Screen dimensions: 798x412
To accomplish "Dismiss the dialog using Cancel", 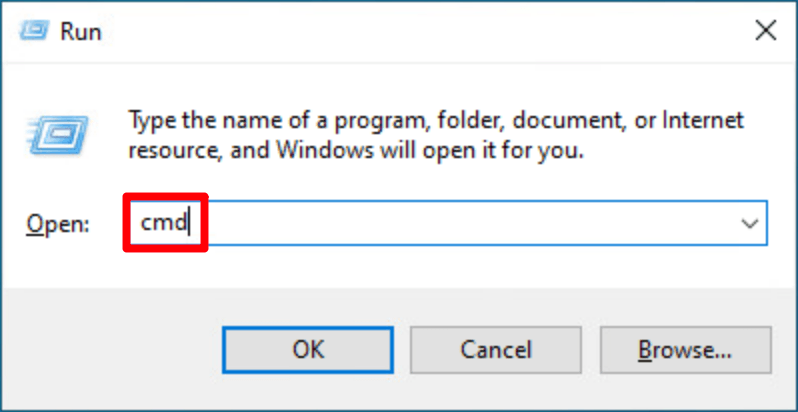I will [496, 350].
